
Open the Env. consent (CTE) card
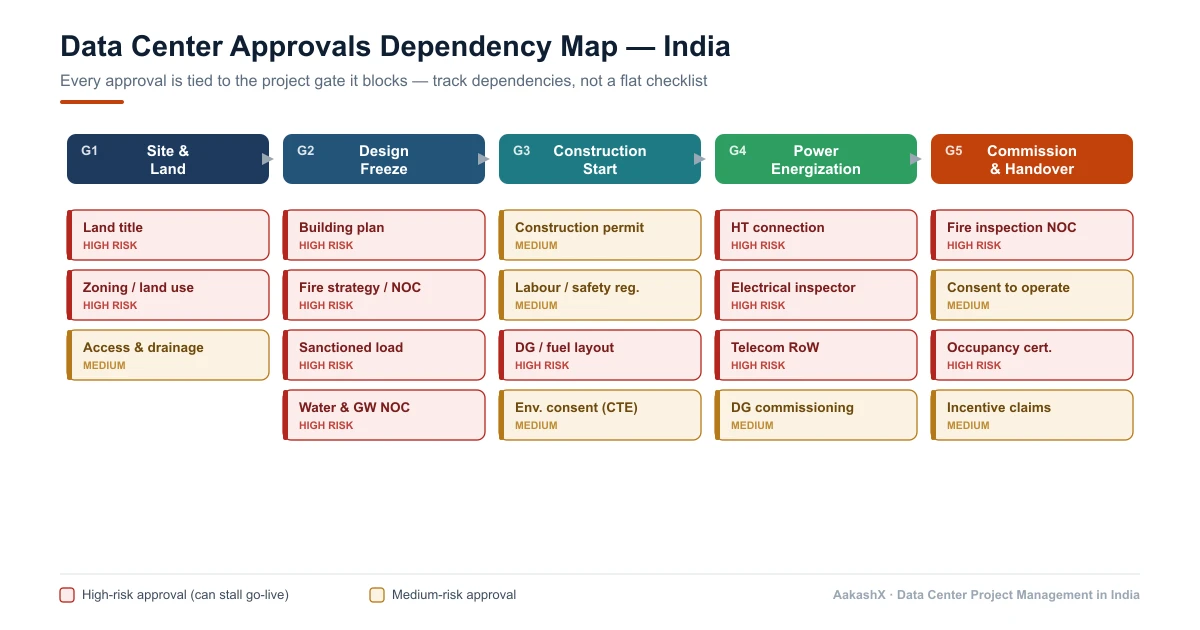[x=600, y=415]
